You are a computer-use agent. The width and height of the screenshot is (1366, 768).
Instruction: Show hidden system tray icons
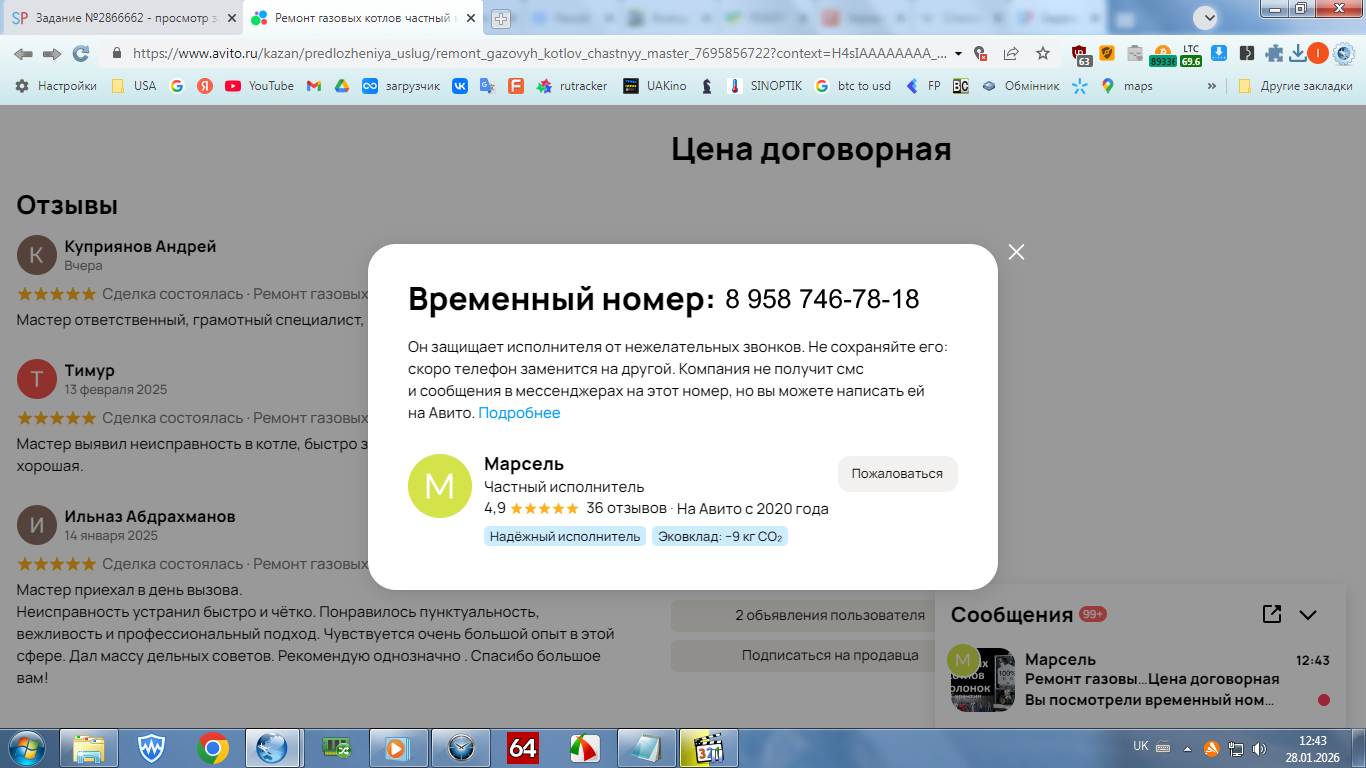[1186, 748]
